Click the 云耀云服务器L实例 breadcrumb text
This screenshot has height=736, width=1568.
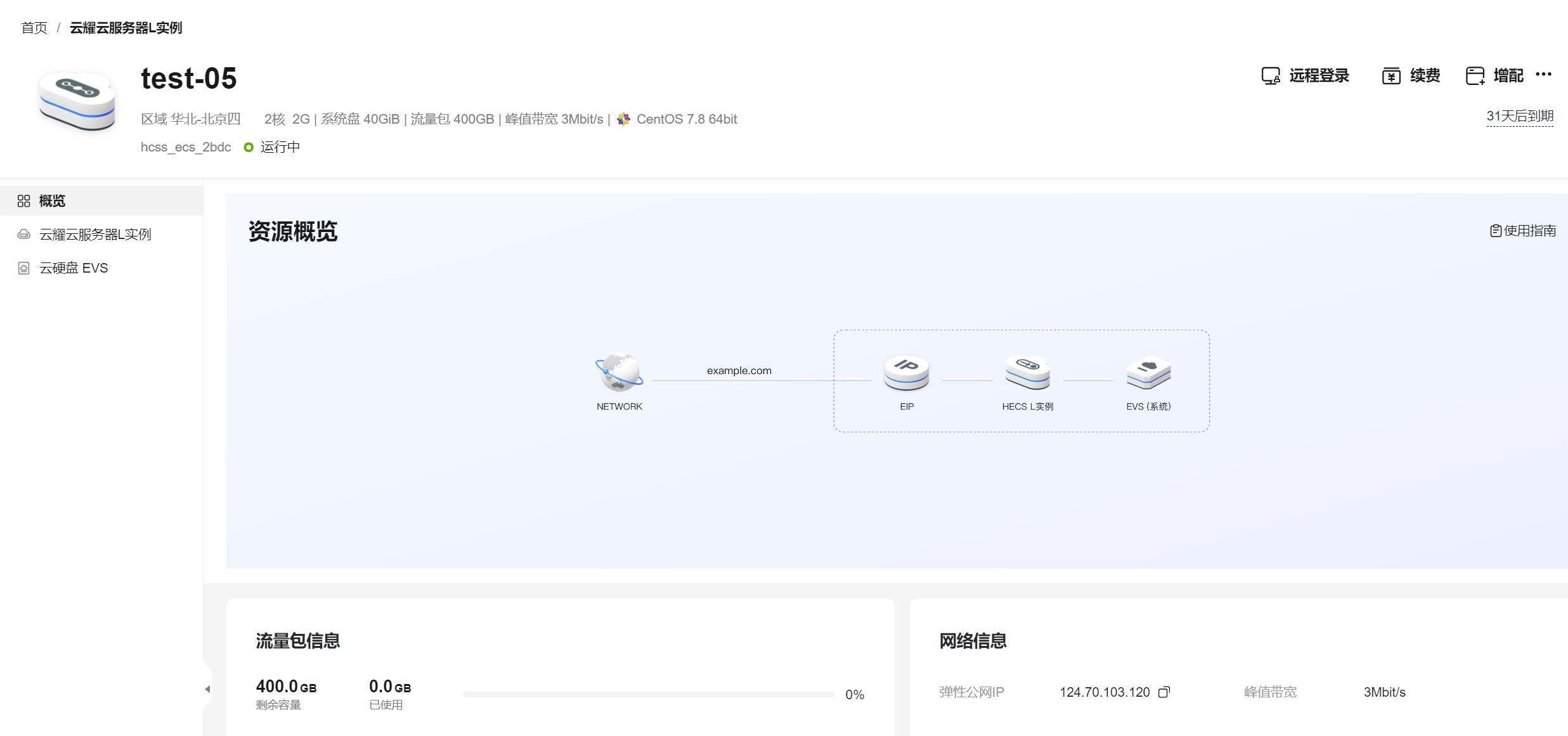(x=126, y=28)
